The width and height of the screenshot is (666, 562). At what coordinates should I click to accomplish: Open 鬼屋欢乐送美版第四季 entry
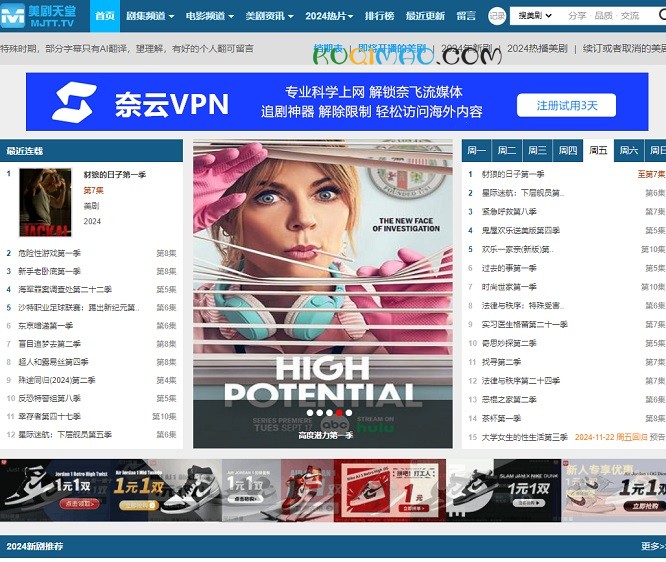[x=520, y=231]
